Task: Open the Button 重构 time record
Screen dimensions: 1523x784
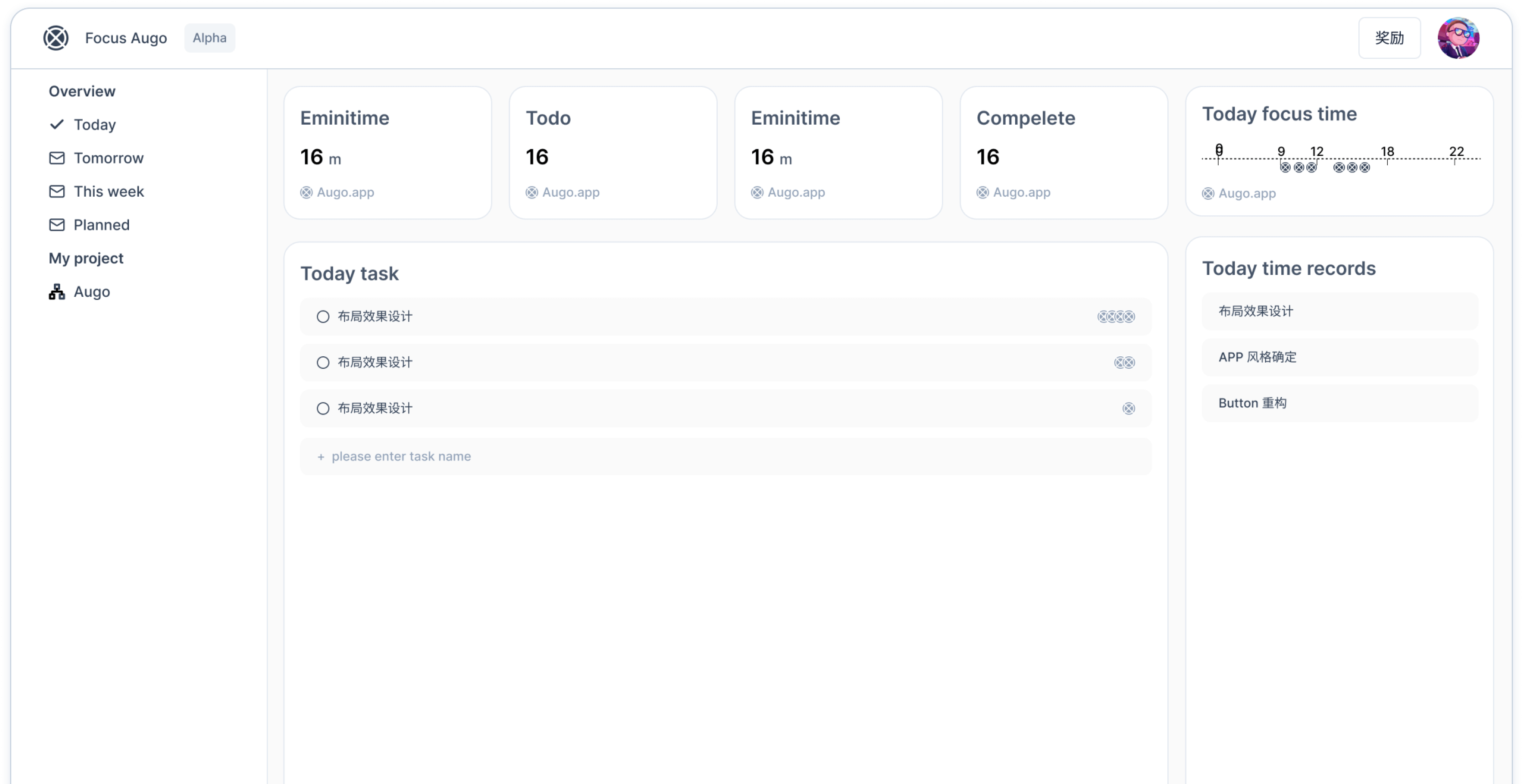Action: (x=1340, y=403)
